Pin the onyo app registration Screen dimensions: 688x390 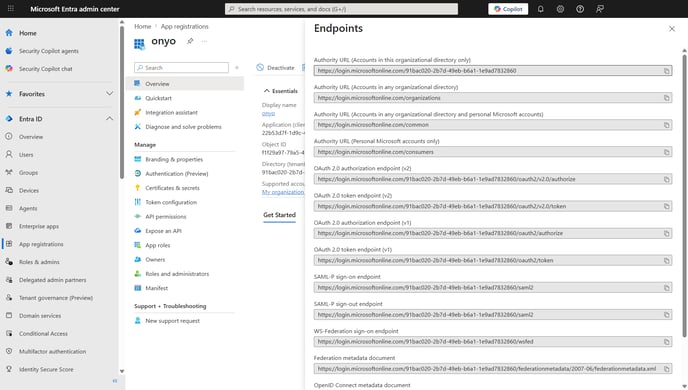tap(190, 41)
